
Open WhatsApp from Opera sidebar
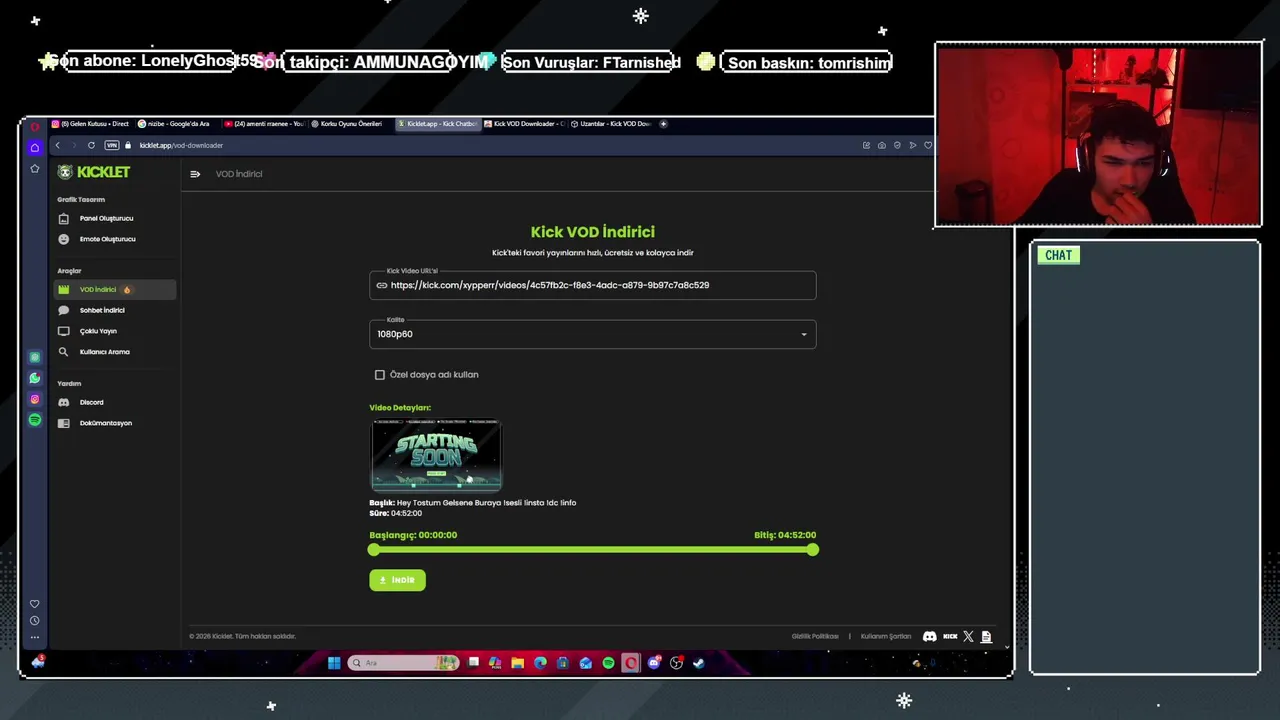tap(34, 378)
